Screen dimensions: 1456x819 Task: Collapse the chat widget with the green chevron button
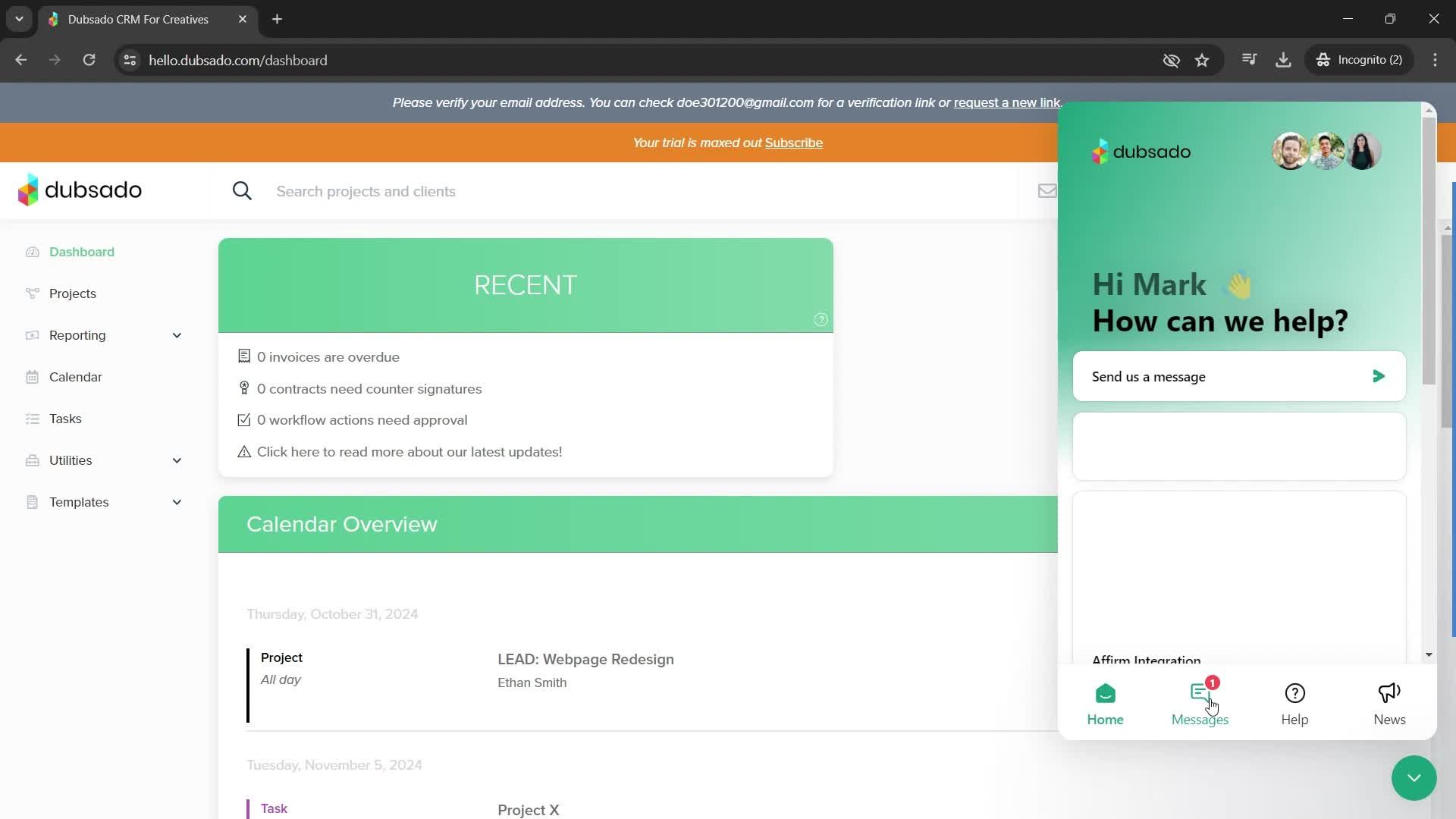click(x=1414, y=778)
